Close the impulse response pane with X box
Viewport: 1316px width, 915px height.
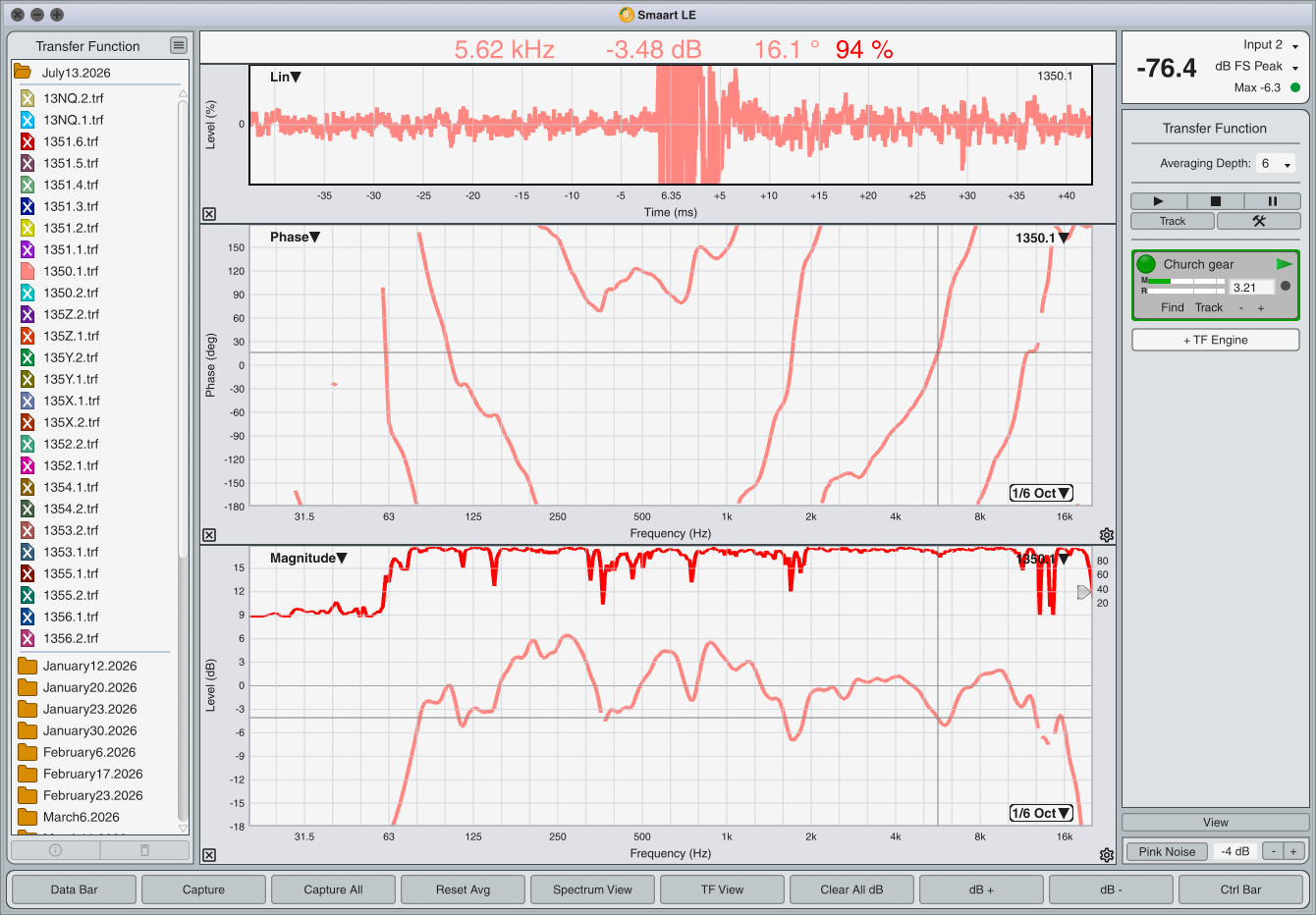point(209,214)
